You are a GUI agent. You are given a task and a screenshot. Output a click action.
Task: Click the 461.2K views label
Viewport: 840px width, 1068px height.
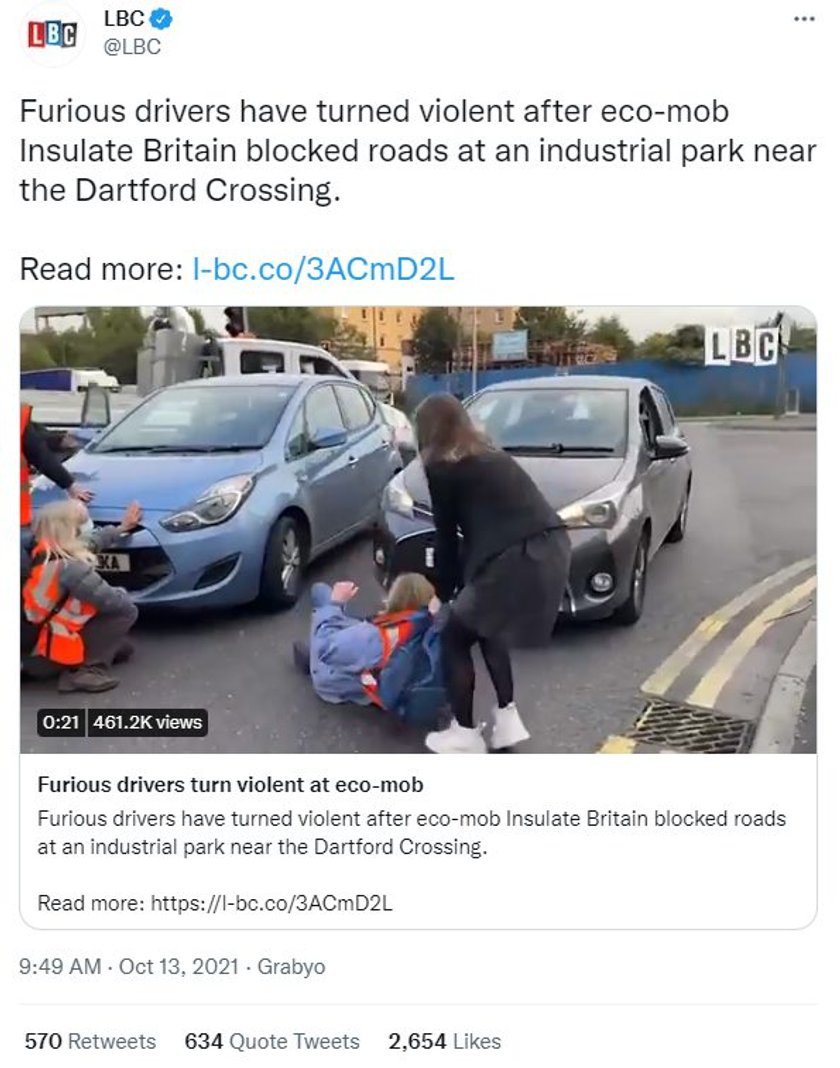[147, 722]
